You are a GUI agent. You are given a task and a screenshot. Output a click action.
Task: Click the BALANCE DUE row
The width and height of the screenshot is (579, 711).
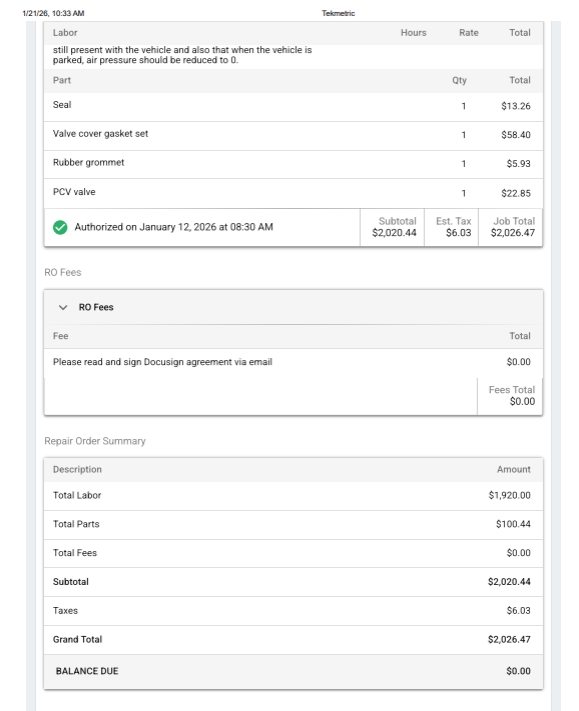293,672
